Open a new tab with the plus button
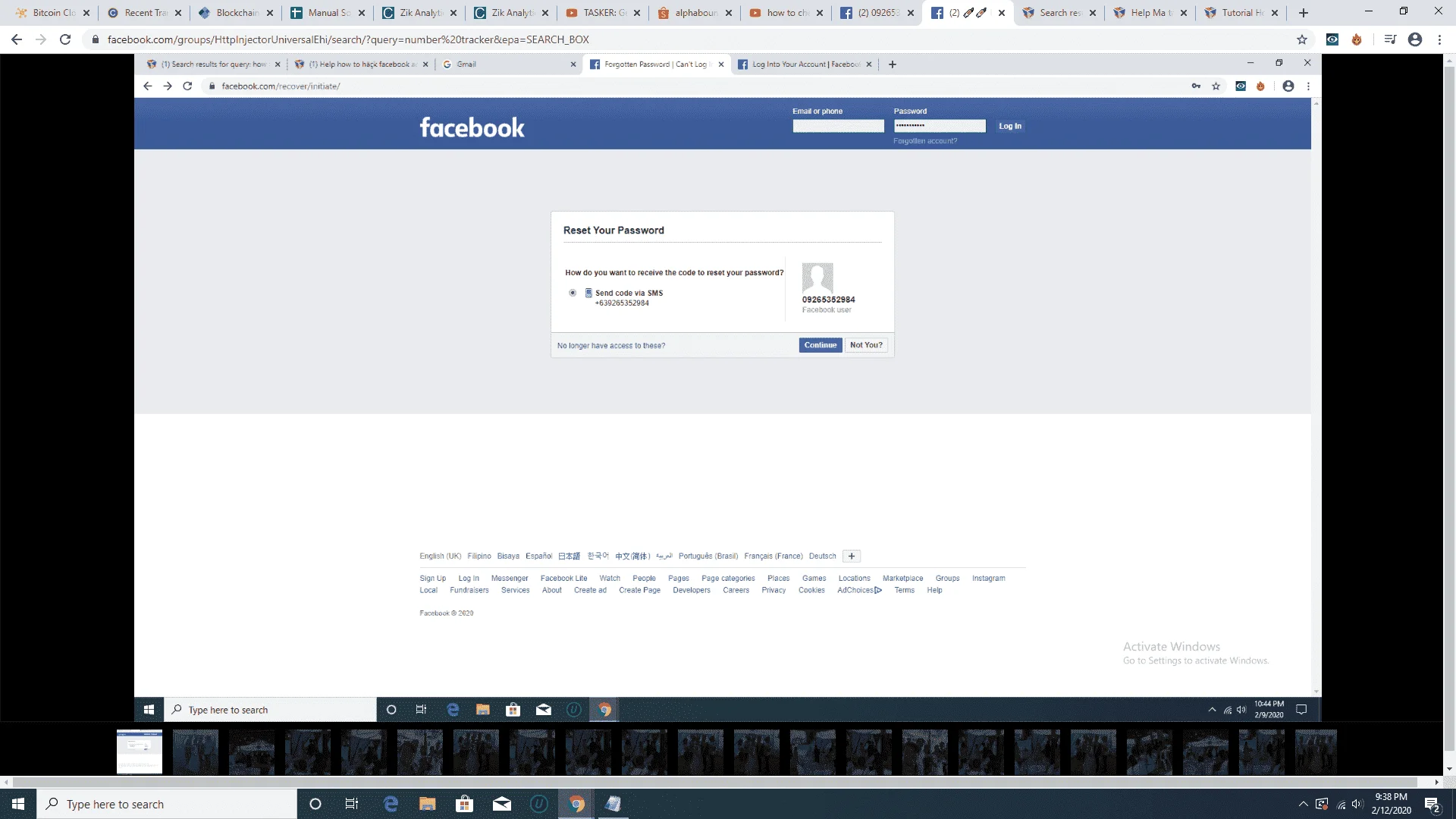This screenshot has height=819, width=1456. point(1304,13)
